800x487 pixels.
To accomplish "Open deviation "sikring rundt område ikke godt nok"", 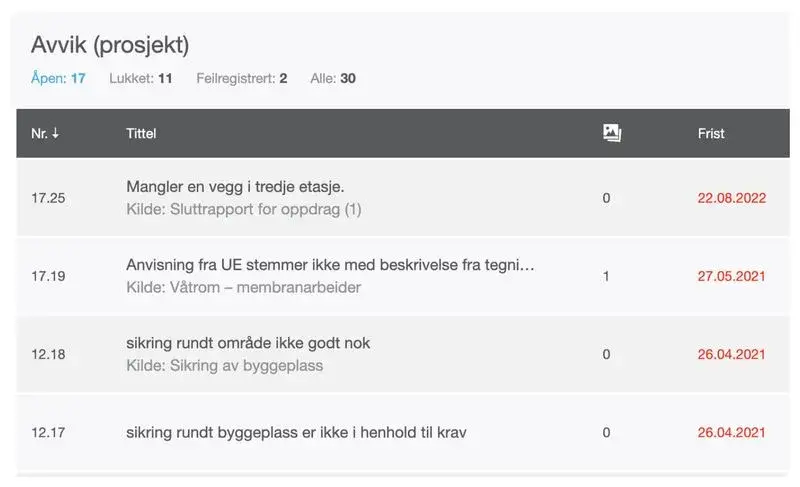I will [x=248, y=343].
